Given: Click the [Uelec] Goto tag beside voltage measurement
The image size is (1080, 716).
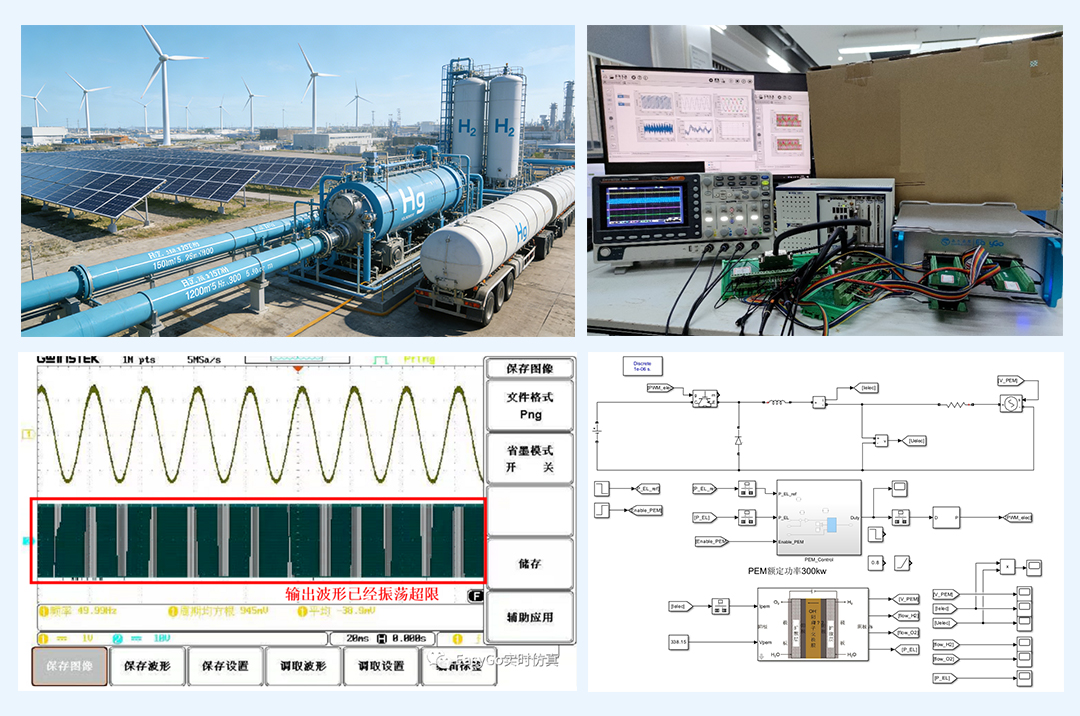Looking at the screenshot, I should click(x=917, y=441).
